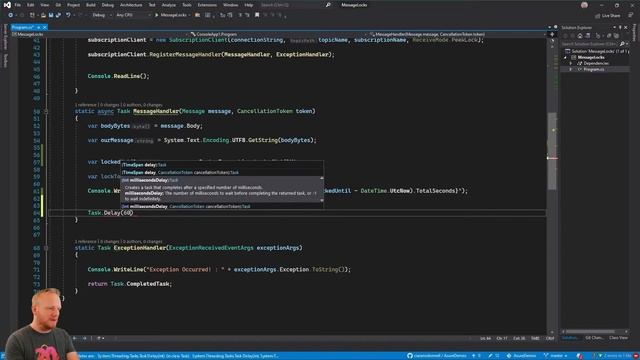Open the Debug configuration dropdown
The image size is (640, 360).
[x=102, y=15]
